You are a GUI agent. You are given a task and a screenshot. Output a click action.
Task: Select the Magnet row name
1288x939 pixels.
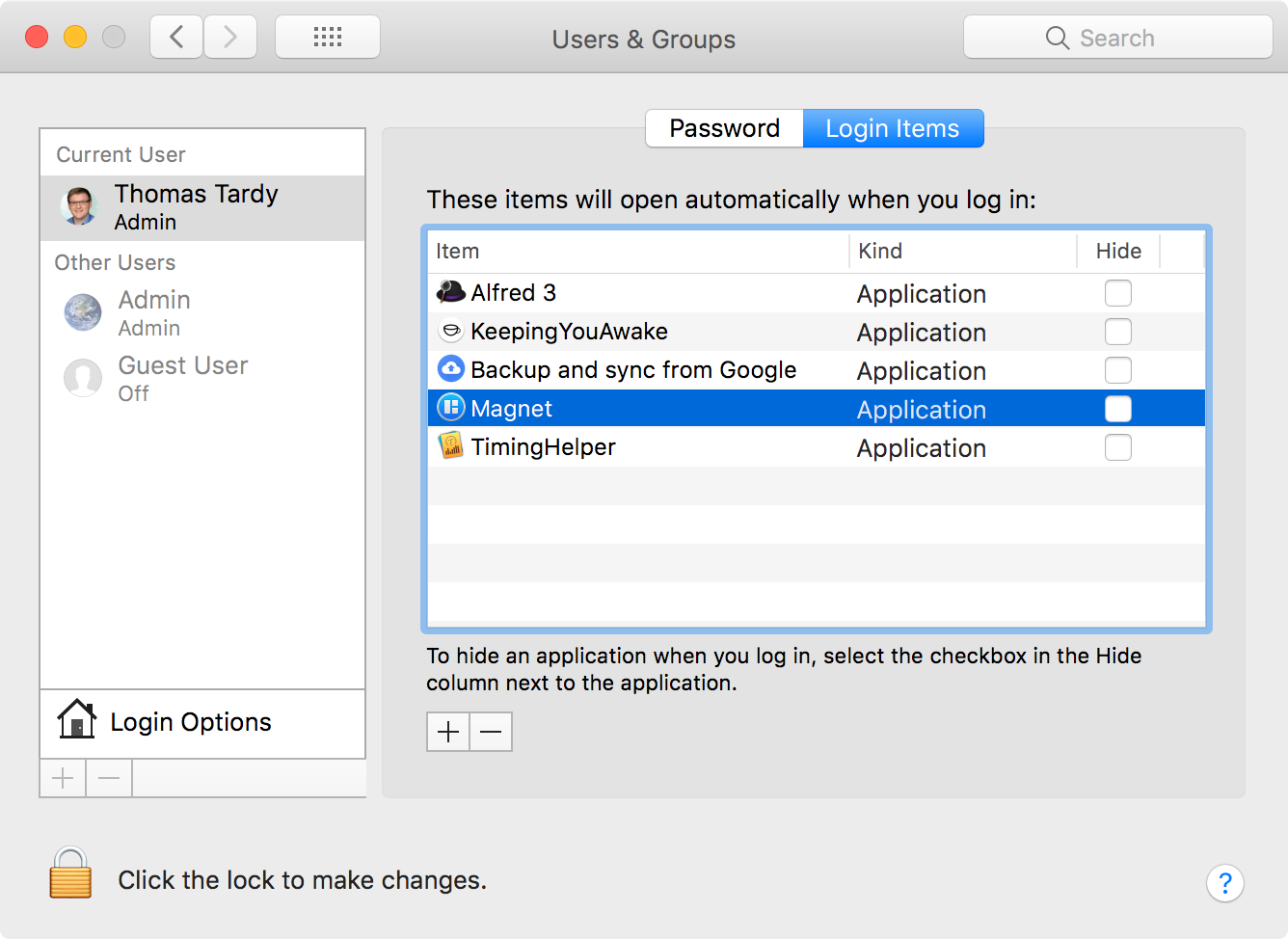[x=511, y=409]
